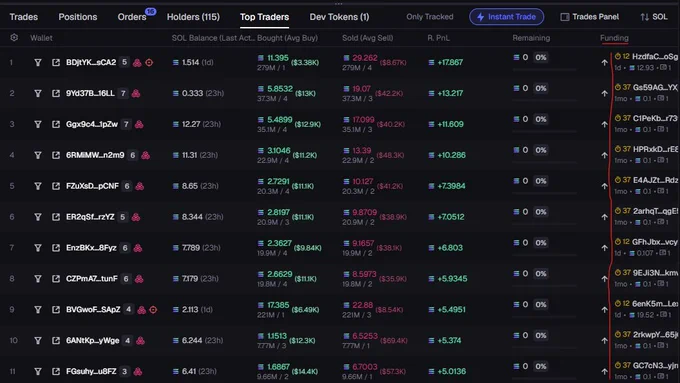Screen dimensions: 680x383
Task: Click funding arrow for row 6RMiMW...n2m9
Action: tap(605, 155)
